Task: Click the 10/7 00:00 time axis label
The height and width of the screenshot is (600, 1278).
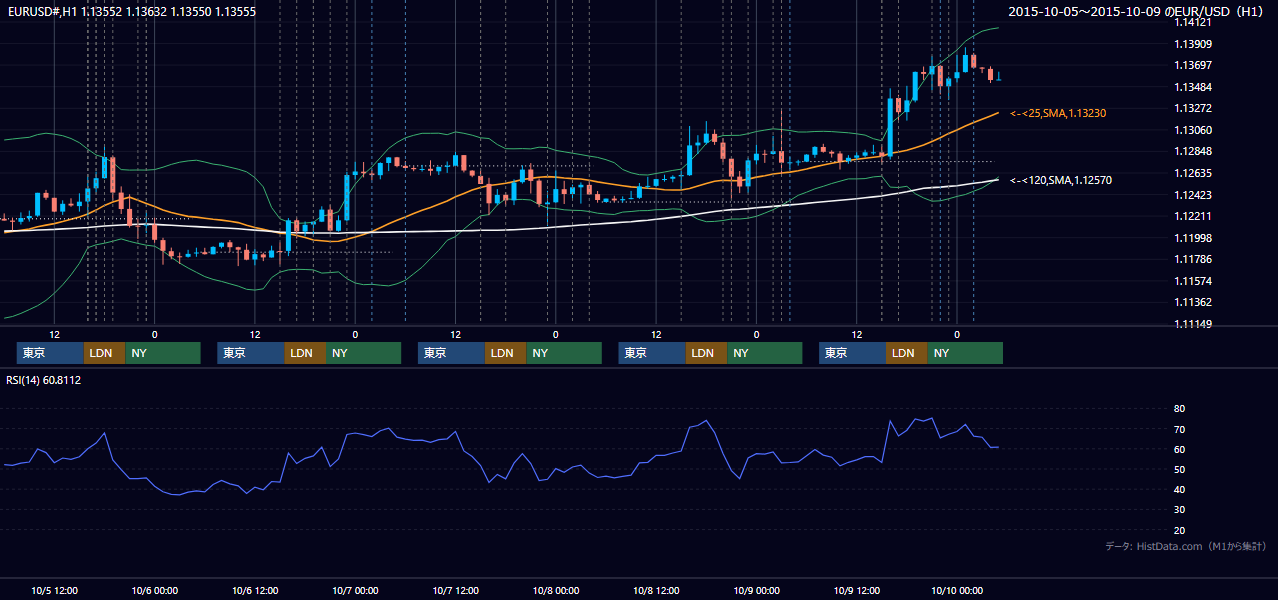Action: [355, 590]
